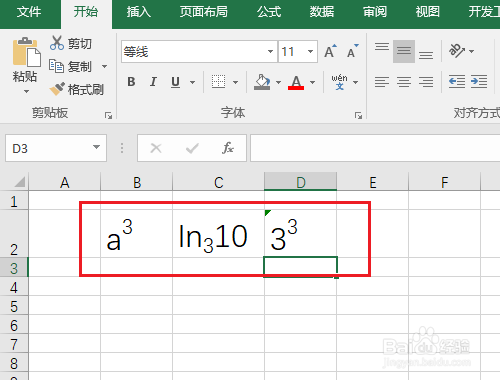Open the font size dropdown
Screen dimensions: 500x380
click(x=310, y=51)
